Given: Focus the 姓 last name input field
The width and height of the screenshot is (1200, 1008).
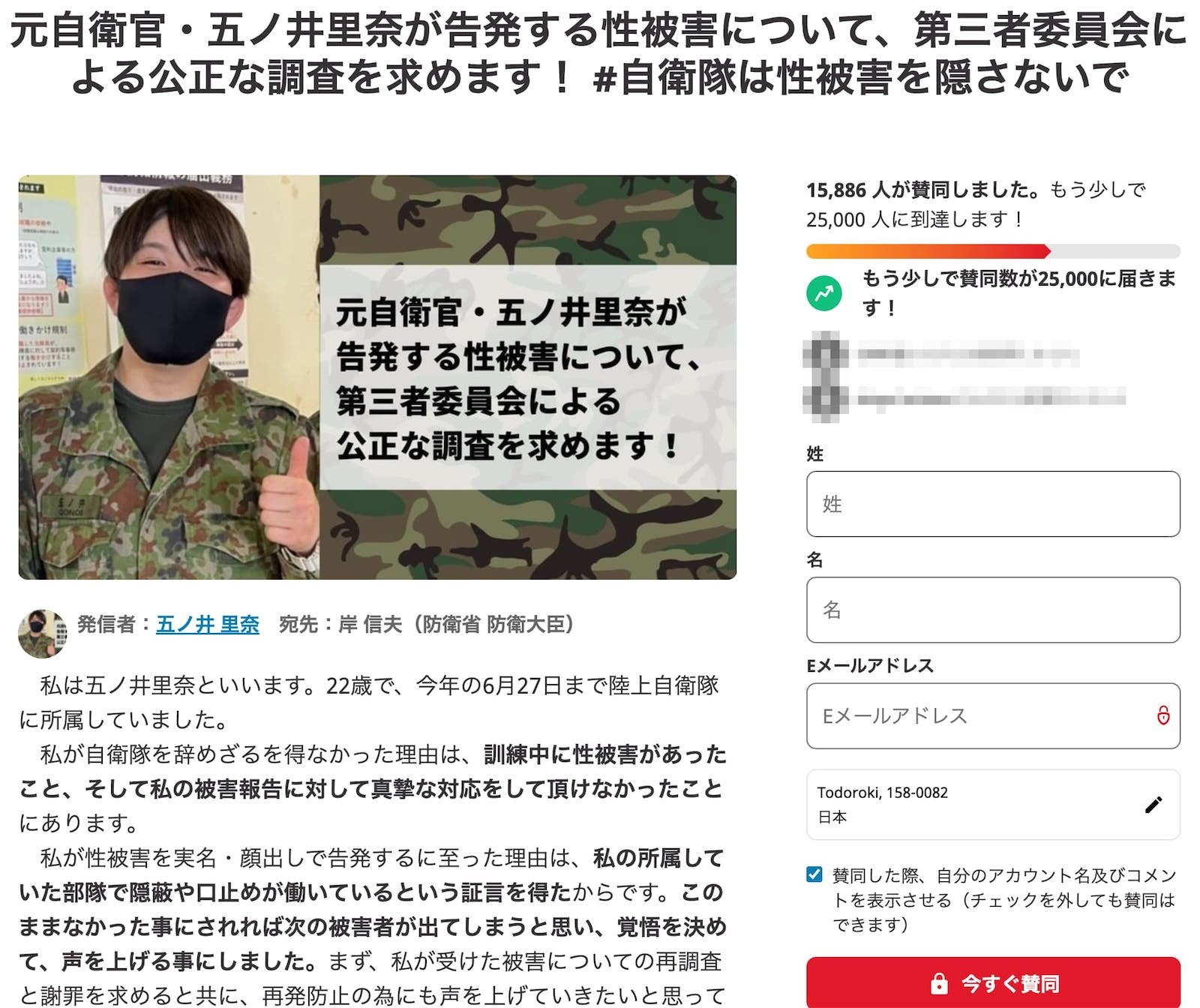Looking at the screenshot, I should (x=993, y=504).
